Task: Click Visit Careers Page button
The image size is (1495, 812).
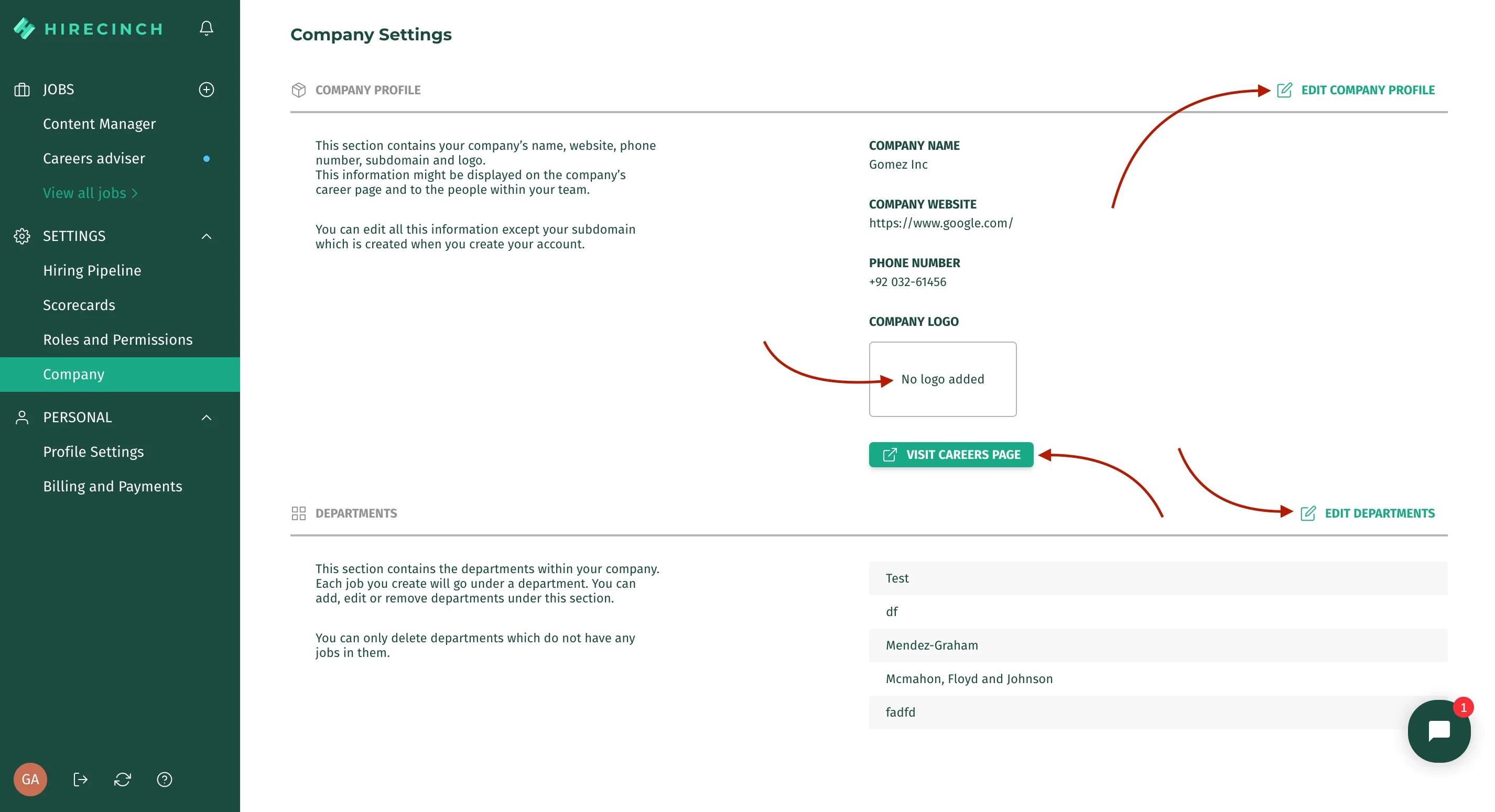Action: point(951,455)
